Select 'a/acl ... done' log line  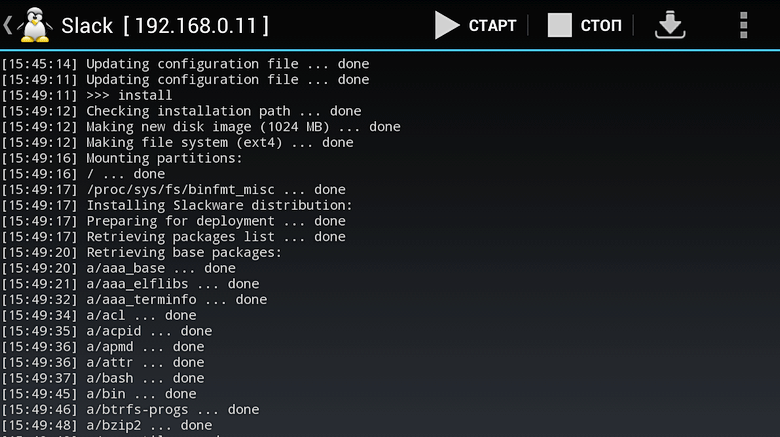(x=98, y=315)
